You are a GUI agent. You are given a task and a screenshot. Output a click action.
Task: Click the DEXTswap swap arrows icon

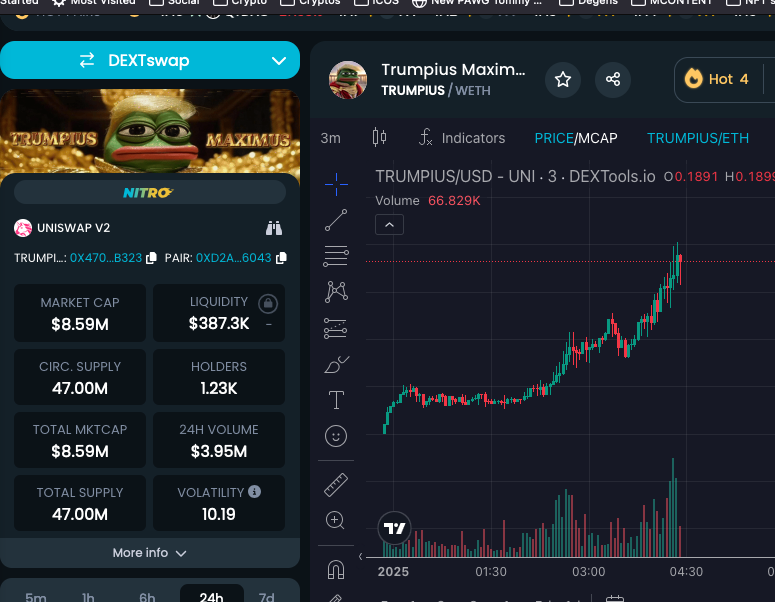87,60
